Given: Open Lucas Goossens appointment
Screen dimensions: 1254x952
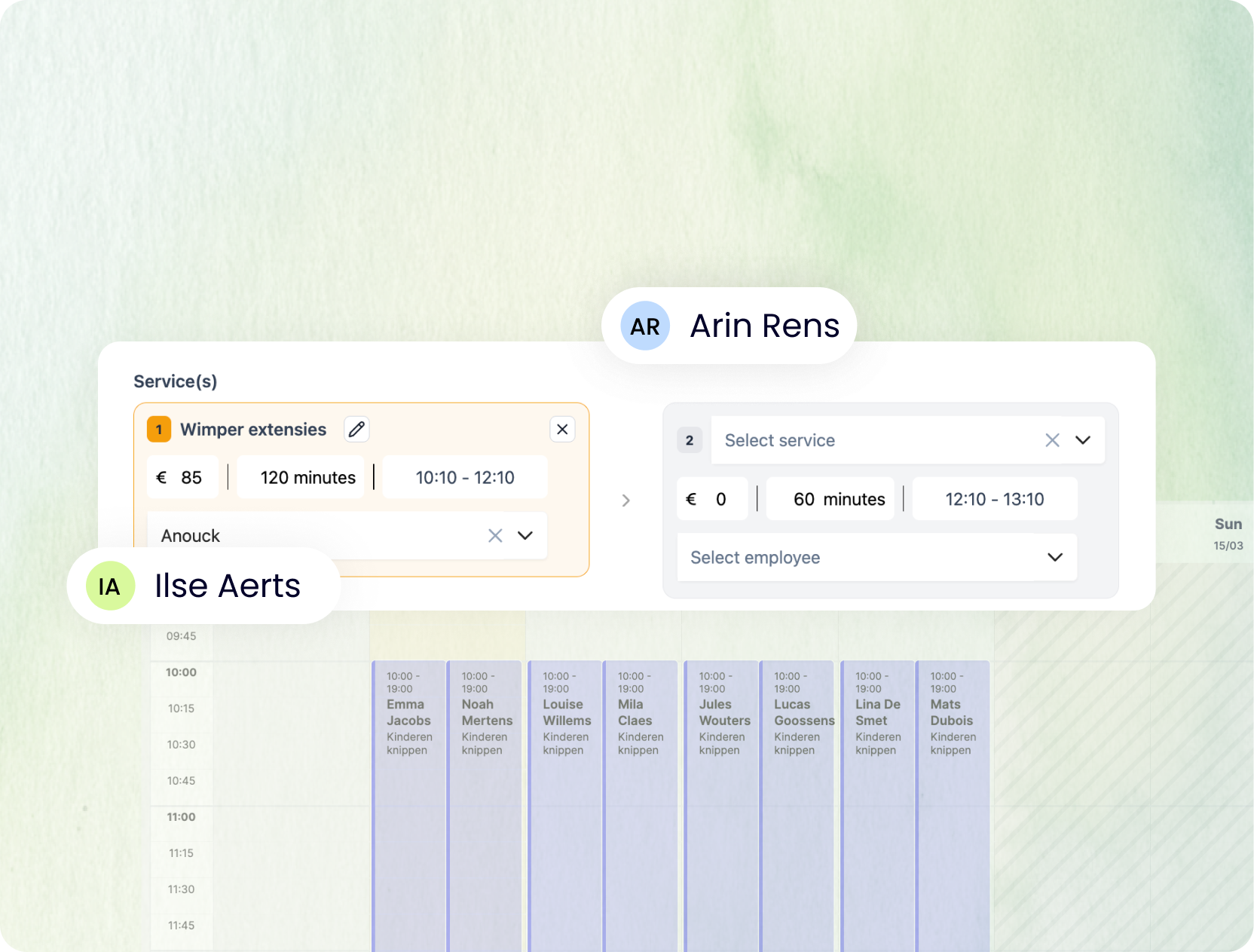Looking at the screenshot, I should [x=797, y=806].
